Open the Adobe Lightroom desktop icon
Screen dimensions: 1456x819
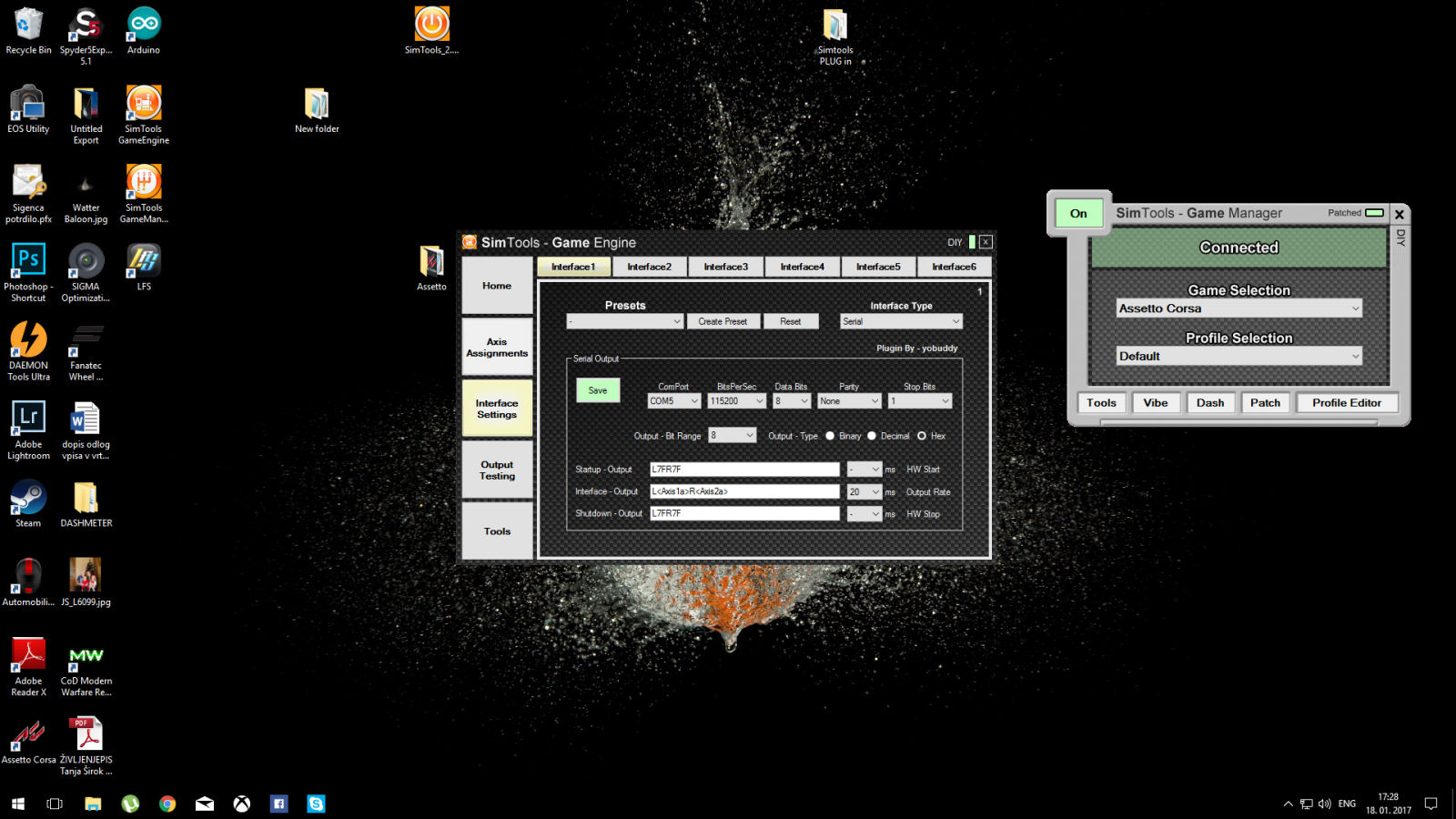coord(28,430)
